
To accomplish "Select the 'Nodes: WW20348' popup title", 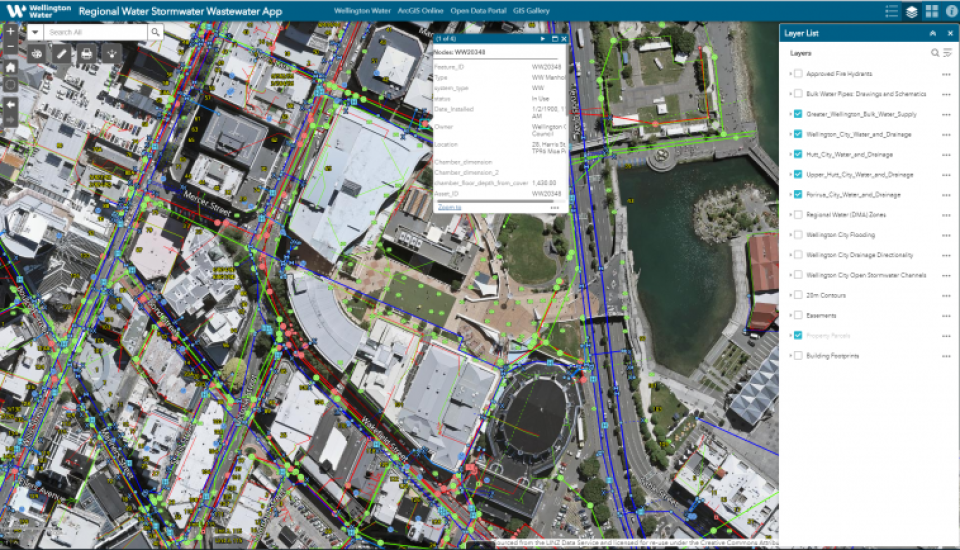I will (459, 52).
